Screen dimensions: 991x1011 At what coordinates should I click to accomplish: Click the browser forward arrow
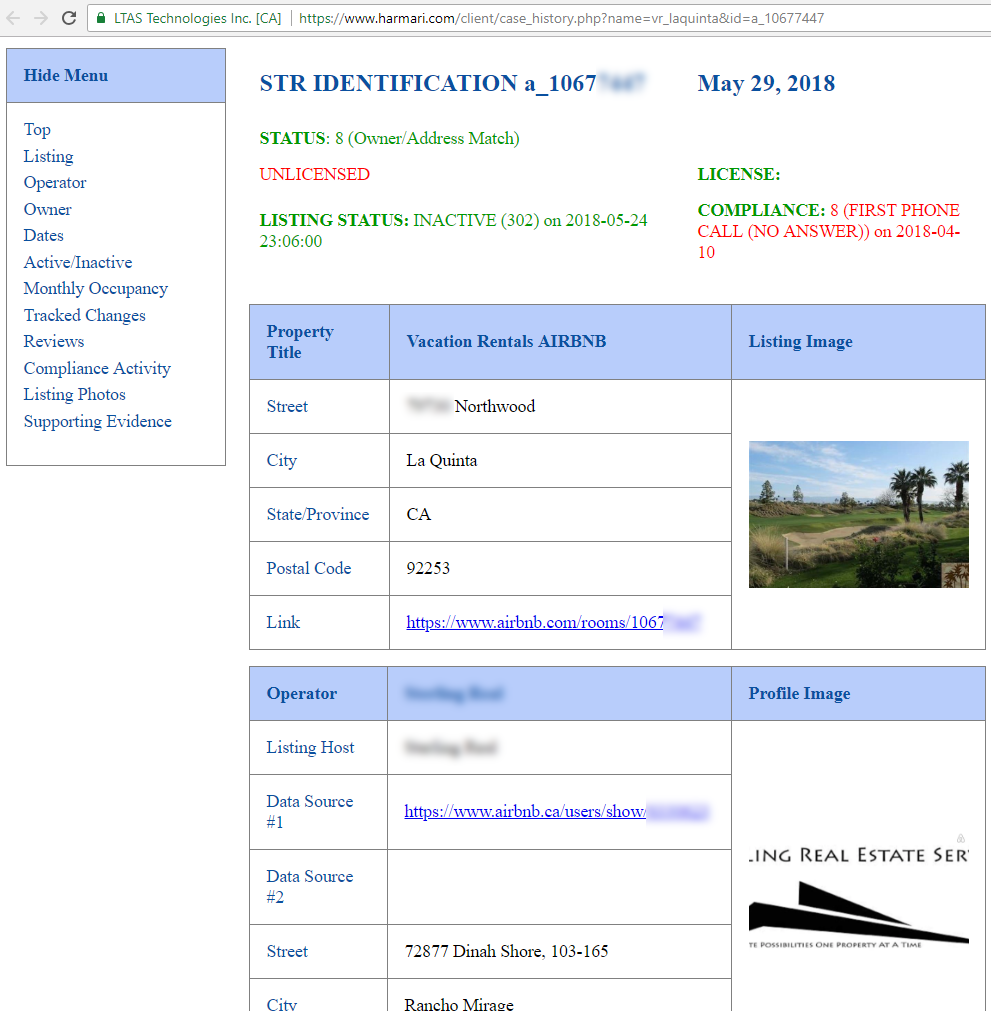pos(41,18)
